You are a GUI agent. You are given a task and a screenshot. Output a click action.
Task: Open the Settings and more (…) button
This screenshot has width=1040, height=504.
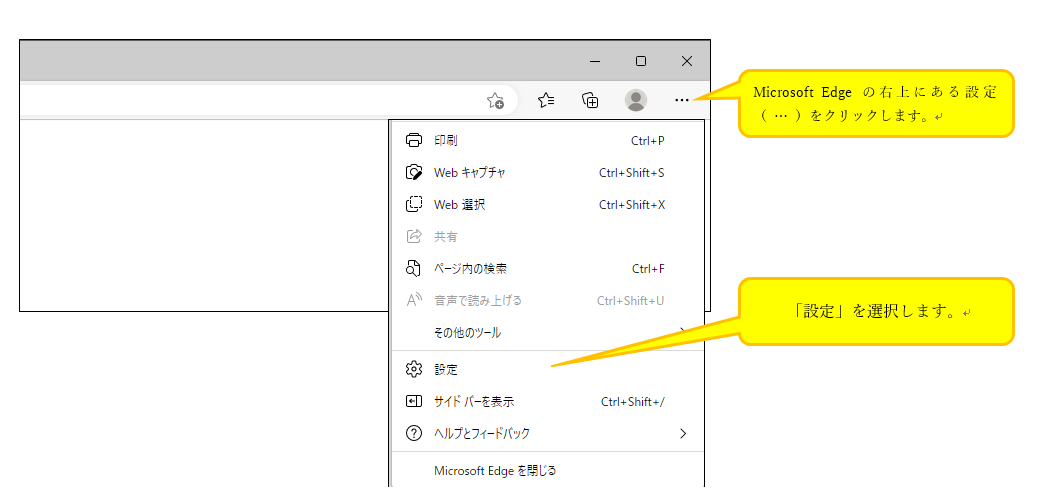(x=682, y=100)
